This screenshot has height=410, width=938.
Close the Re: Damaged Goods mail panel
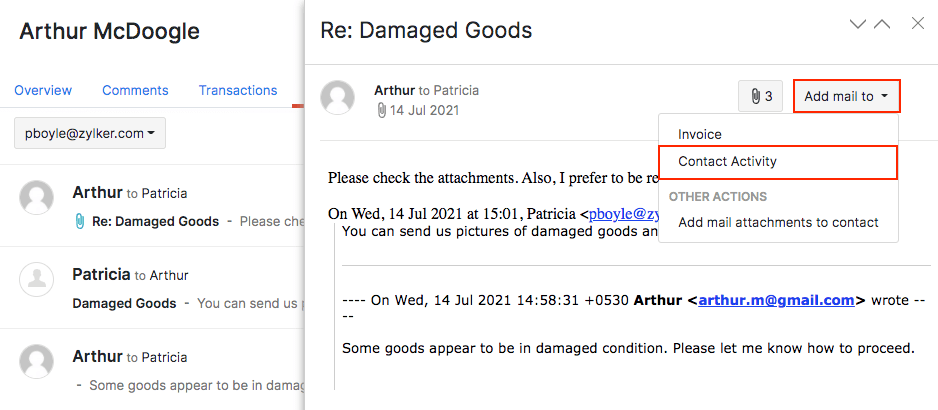click(917, 24)
